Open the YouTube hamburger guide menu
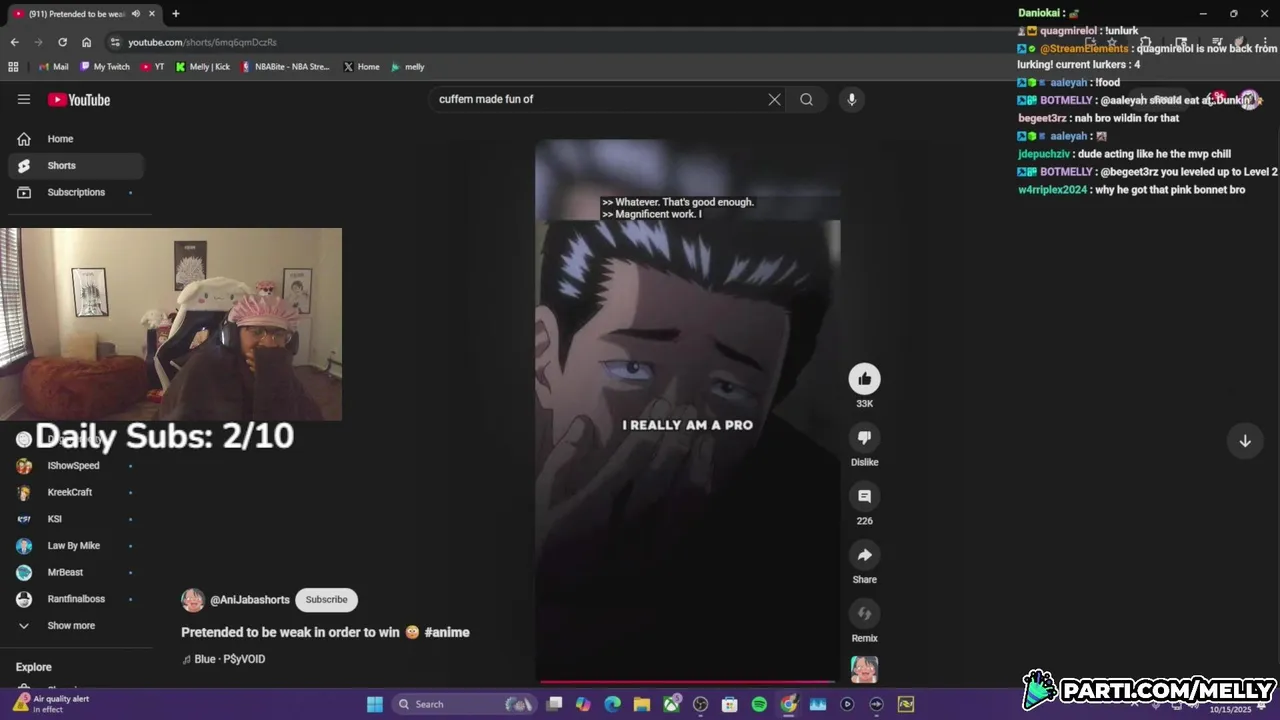1280x720 pixels. (x=24, y=99)
